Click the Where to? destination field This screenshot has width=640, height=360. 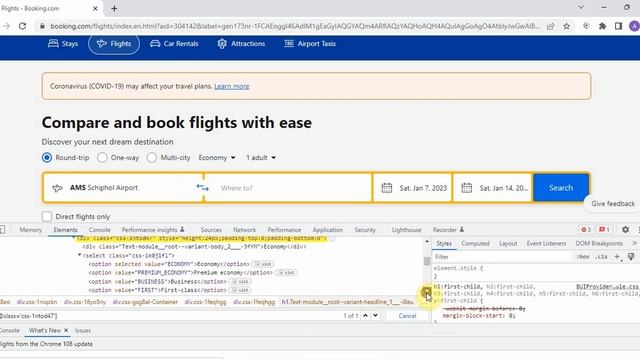click(x=288, y=188)
